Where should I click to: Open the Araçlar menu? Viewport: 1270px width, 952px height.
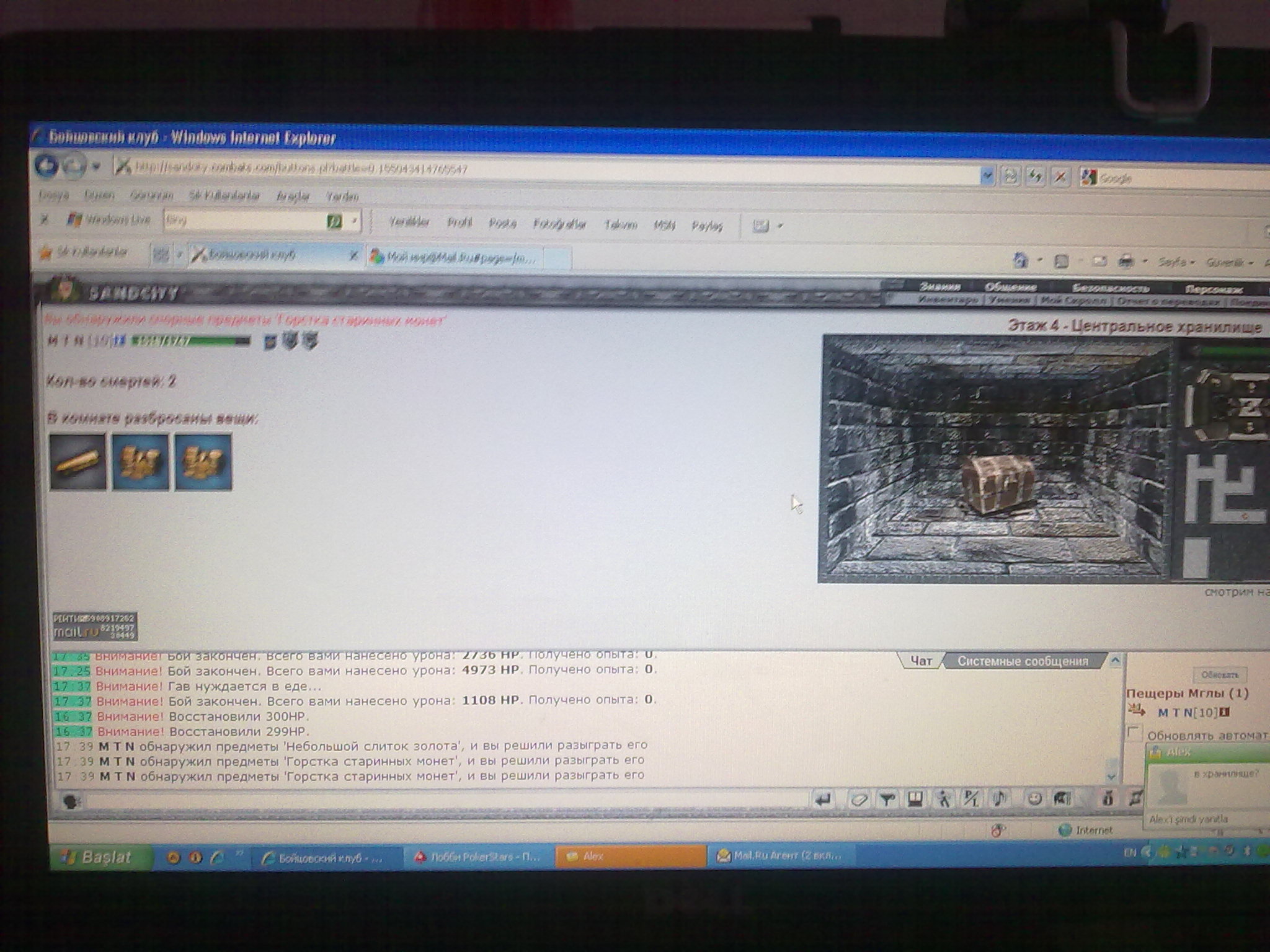tap(293, 196)
